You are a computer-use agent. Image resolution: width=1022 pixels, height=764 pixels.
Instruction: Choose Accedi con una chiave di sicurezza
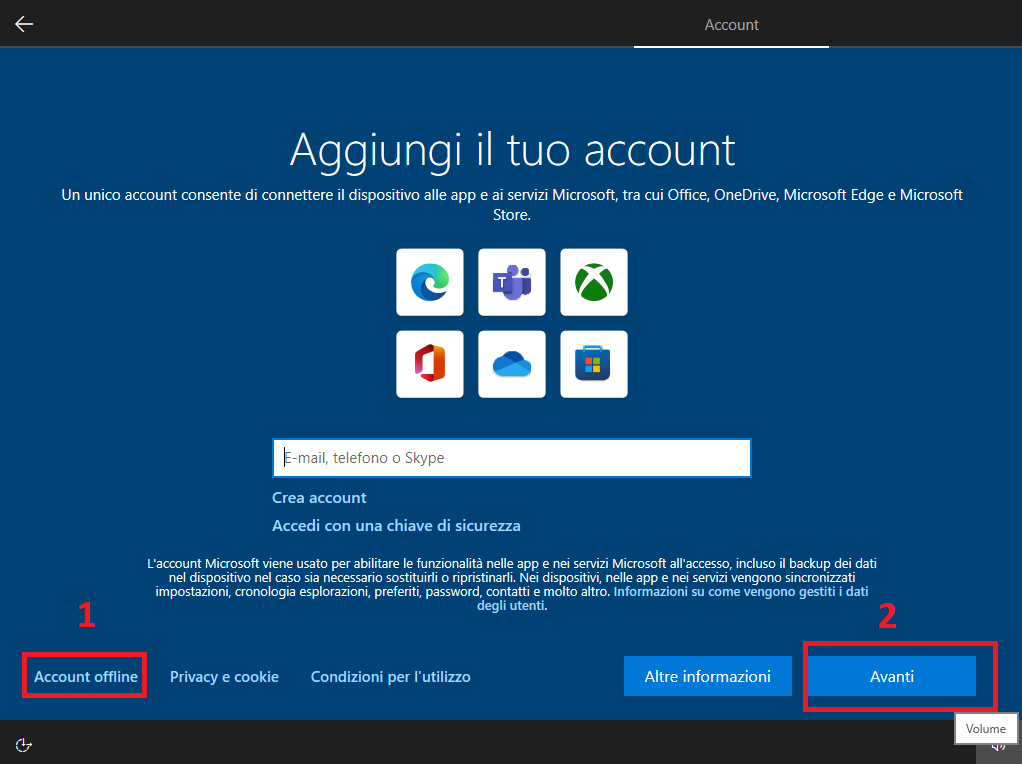(396, 525)
